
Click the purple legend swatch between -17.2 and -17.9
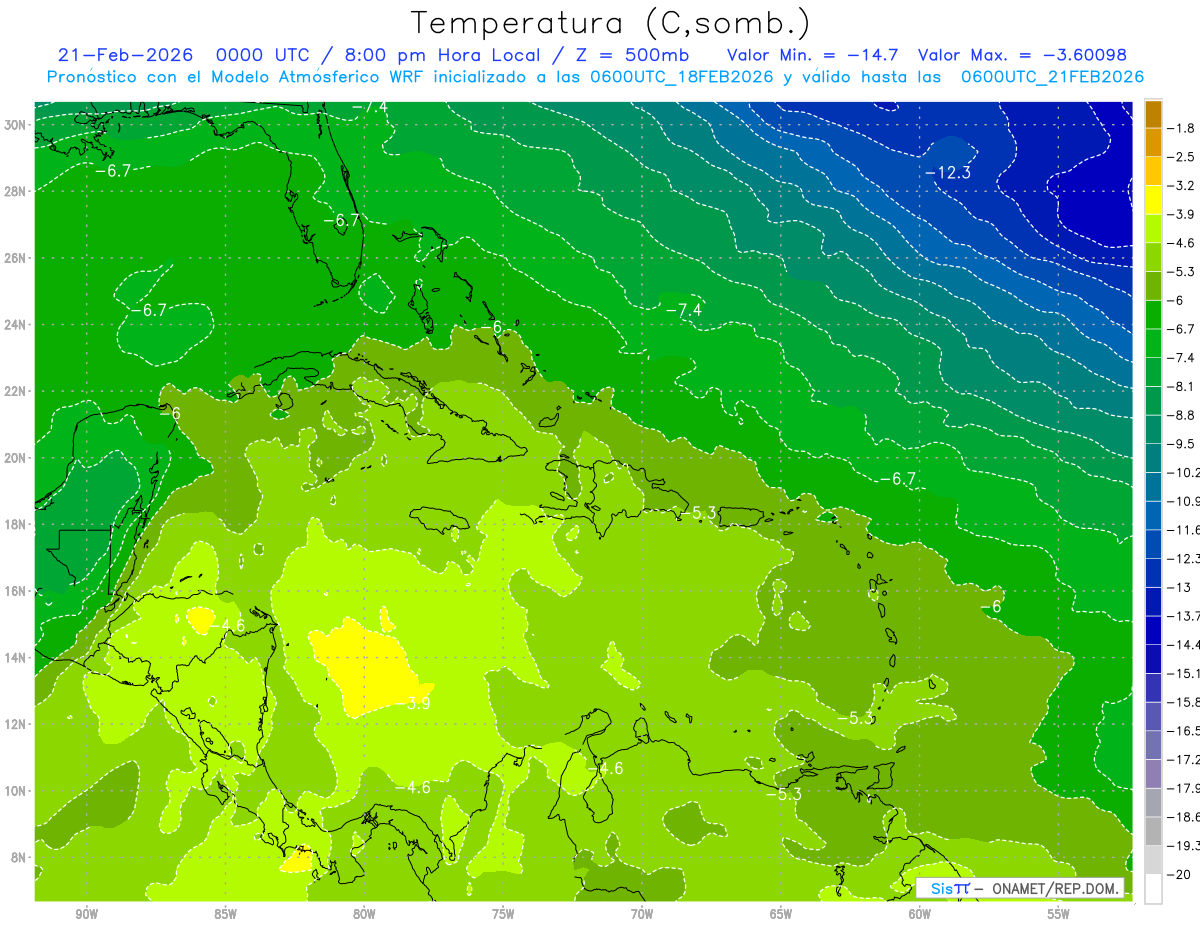click(1153, 772)
